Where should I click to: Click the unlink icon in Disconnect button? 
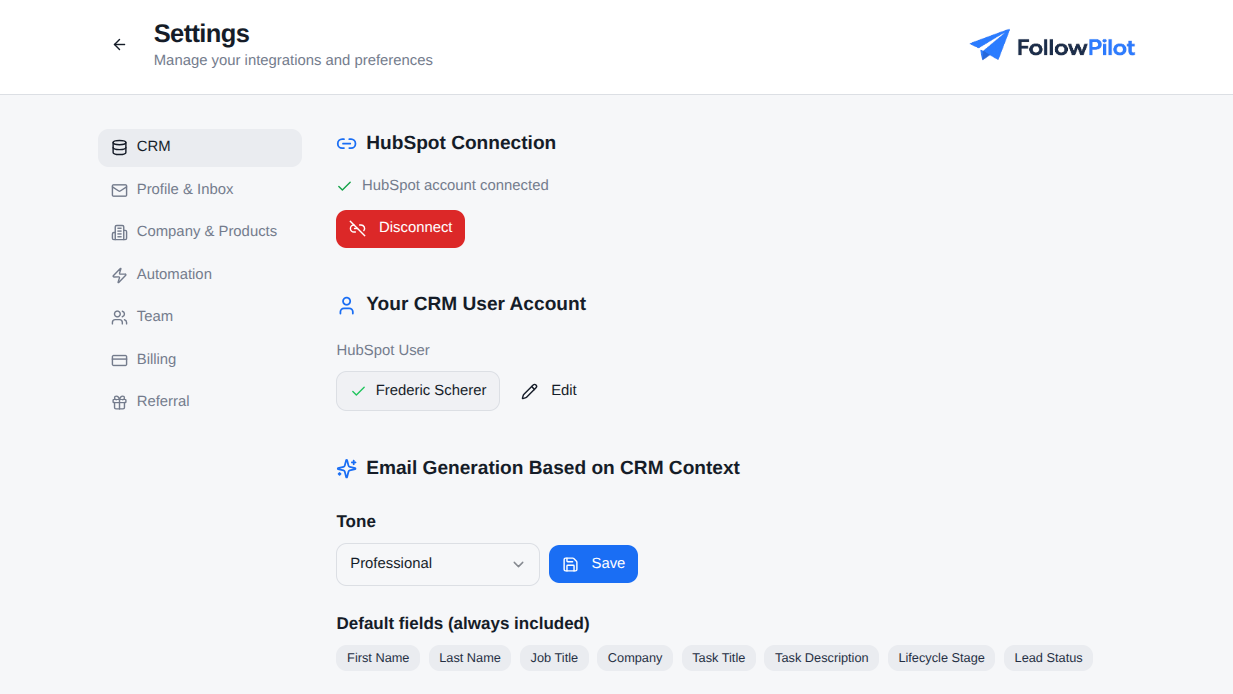point(357,228)
